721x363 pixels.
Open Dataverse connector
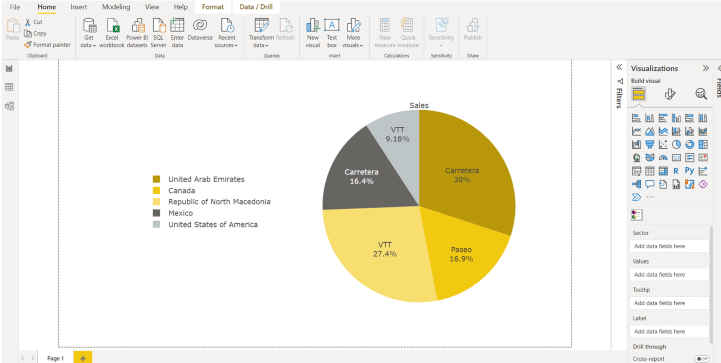pos(200,29)
